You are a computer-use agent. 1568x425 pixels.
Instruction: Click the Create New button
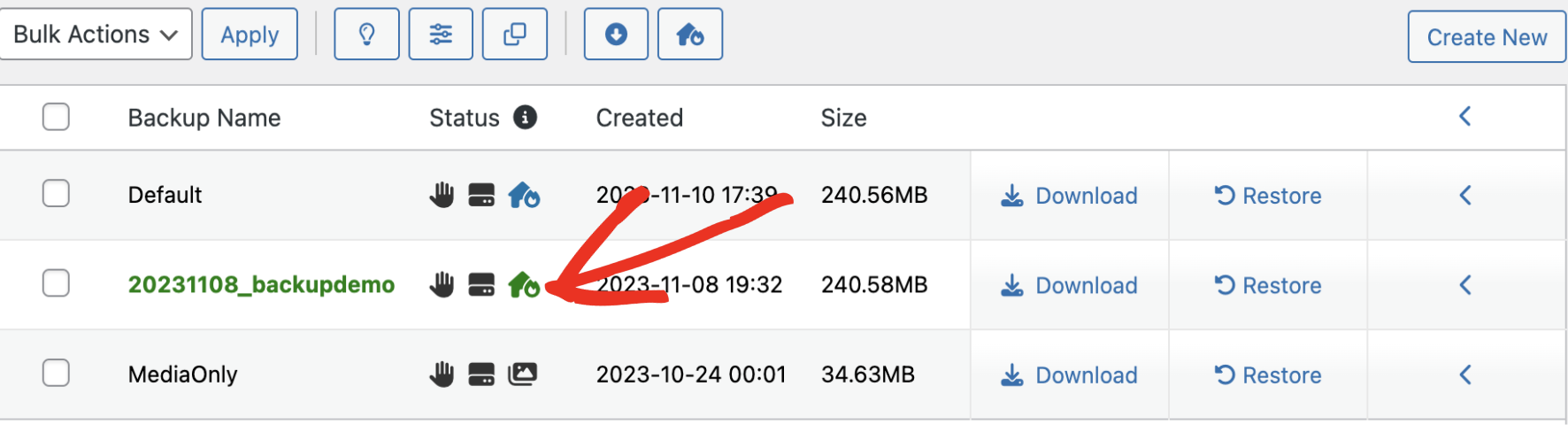pyautogui.click(x=1487, y=37)
